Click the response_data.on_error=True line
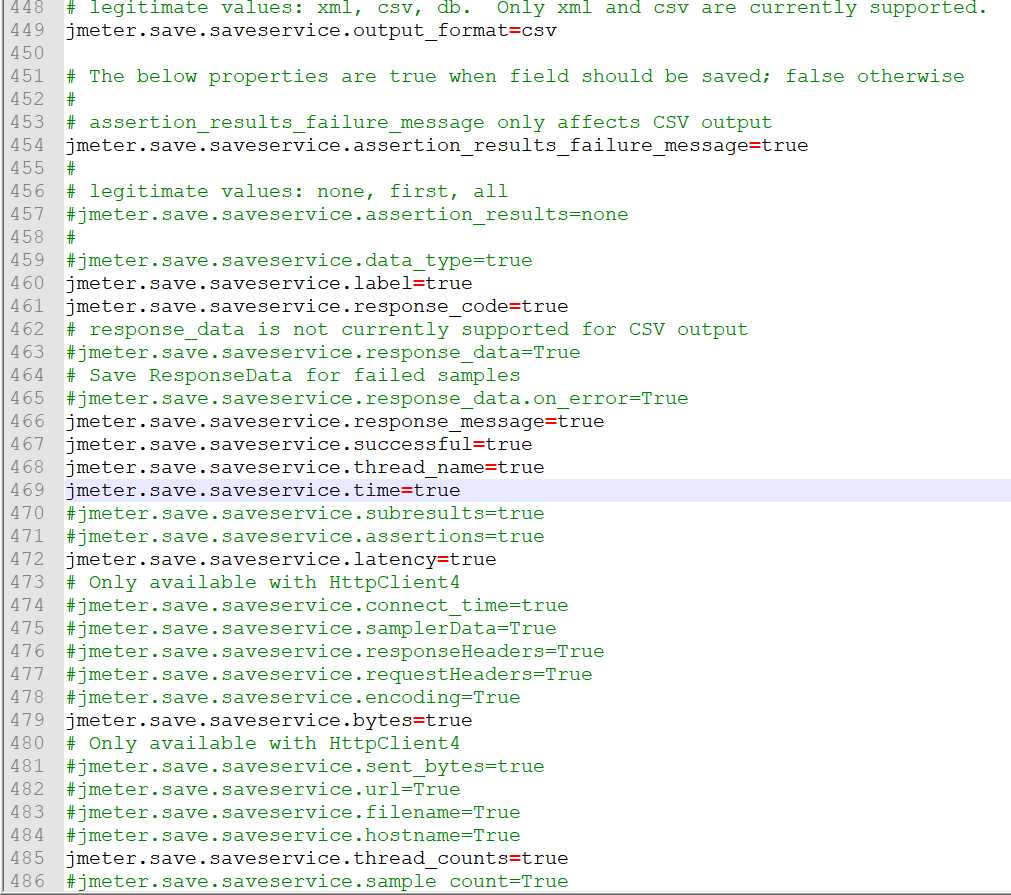 (377, 398)
